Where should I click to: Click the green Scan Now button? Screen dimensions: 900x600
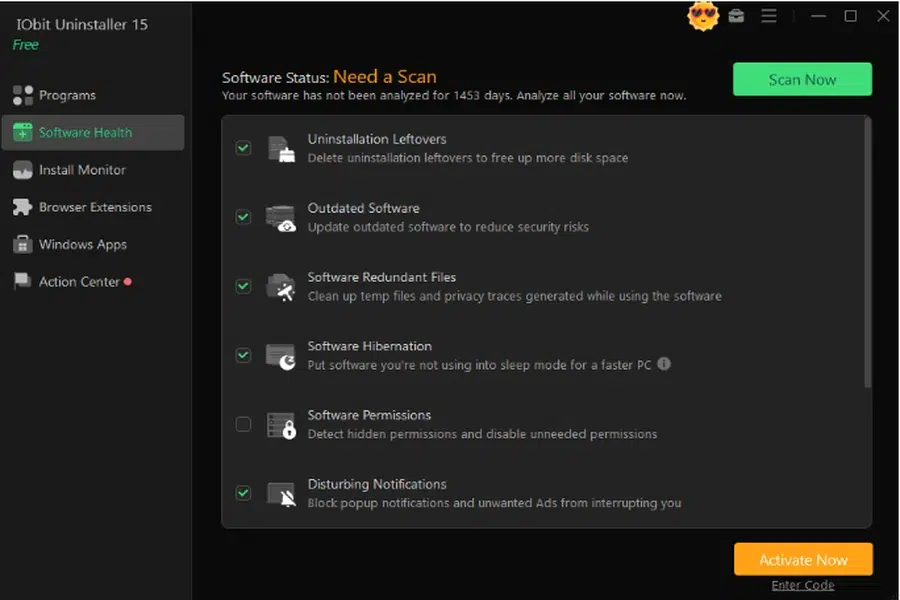tap(802, 79)
